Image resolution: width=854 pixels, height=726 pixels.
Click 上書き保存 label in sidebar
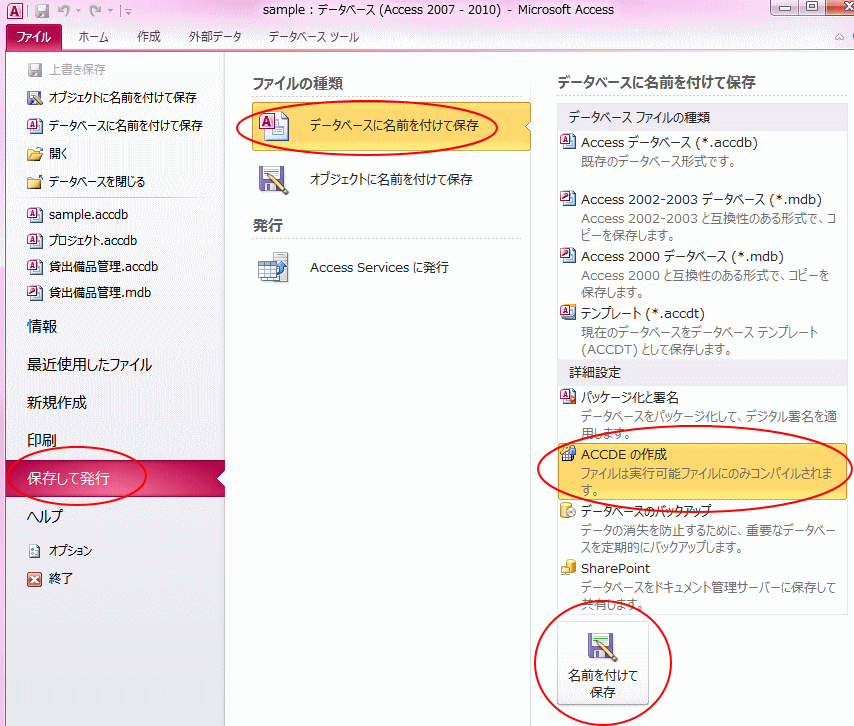pos(77,70)
